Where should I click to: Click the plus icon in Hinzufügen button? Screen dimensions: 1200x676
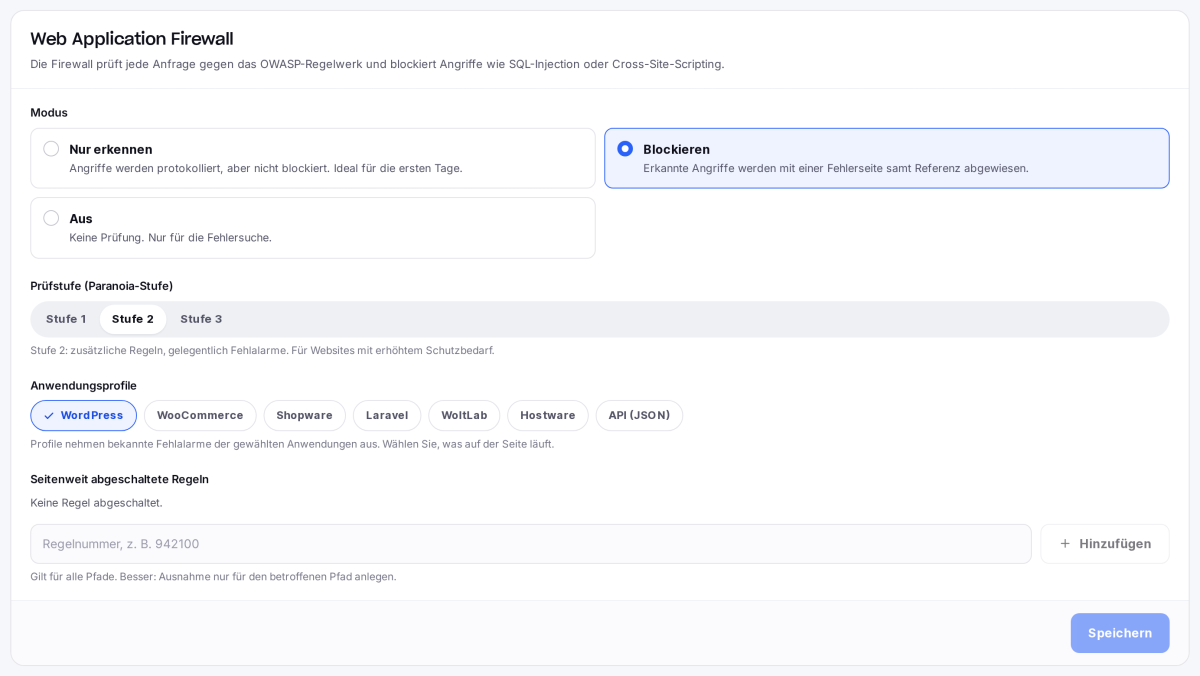point(1065,544)
